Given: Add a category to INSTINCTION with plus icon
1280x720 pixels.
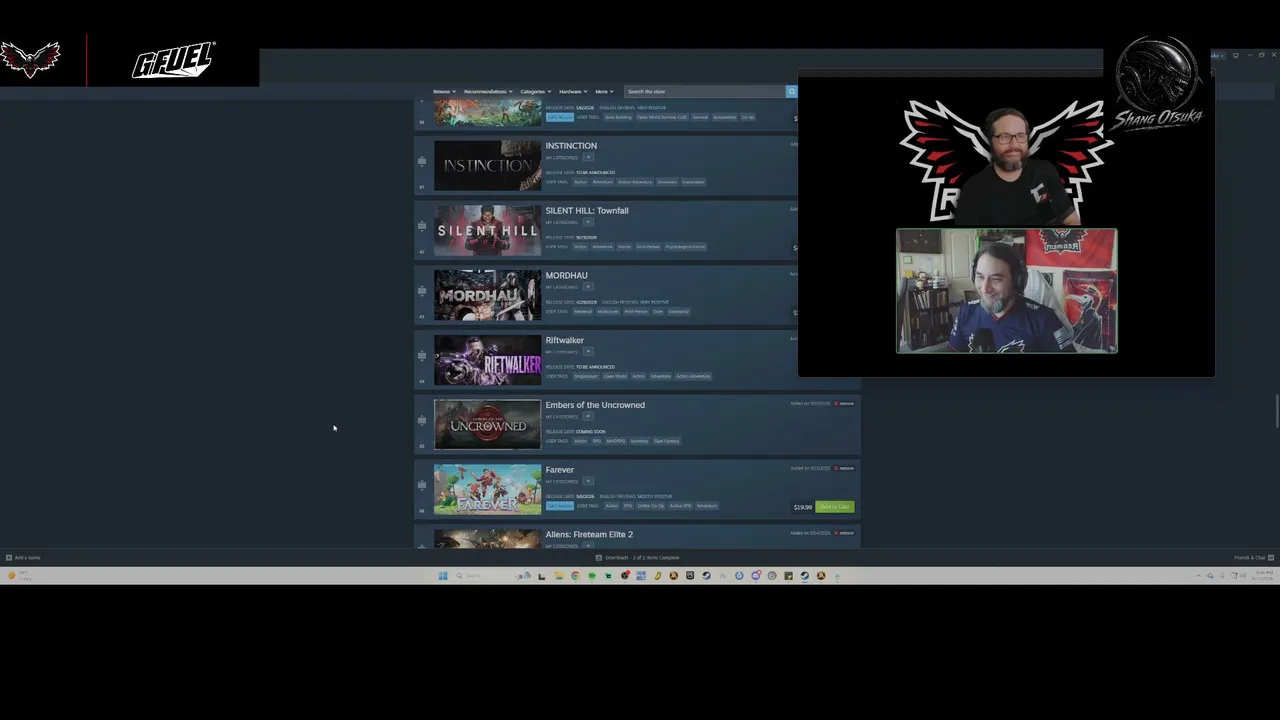Looking at the screenshot, I should pyautogui.click(x=588, y=157).
